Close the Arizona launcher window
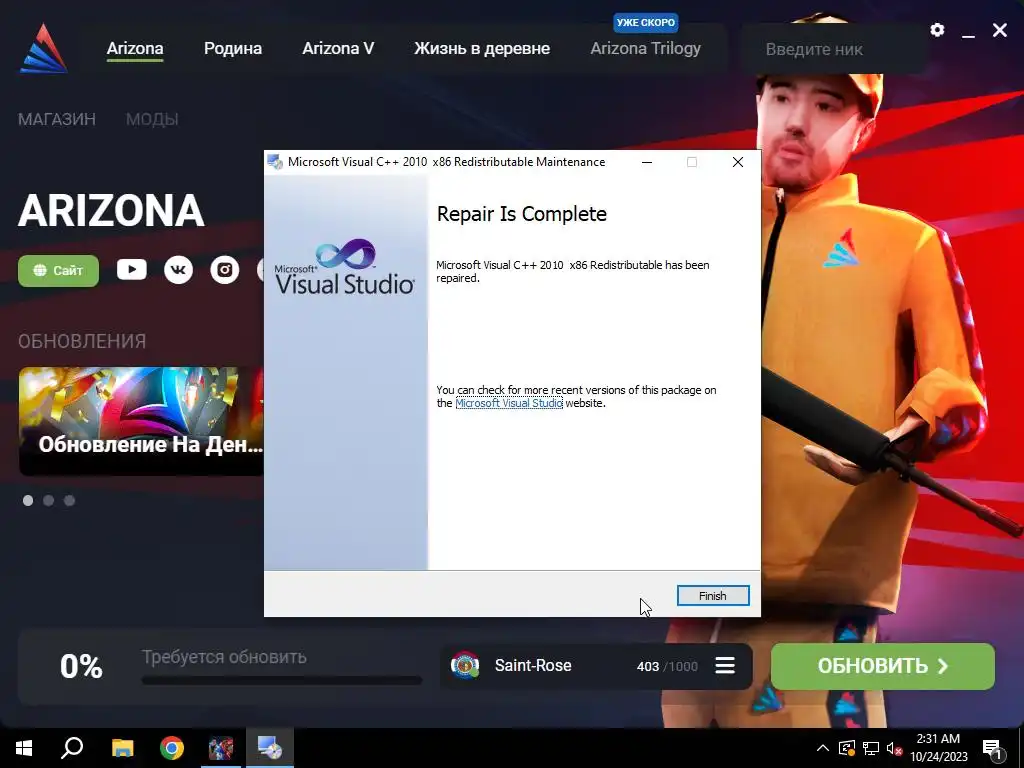Image resolution: width=1024 pixels, height=768 pixels. (x=1000, y=30)
